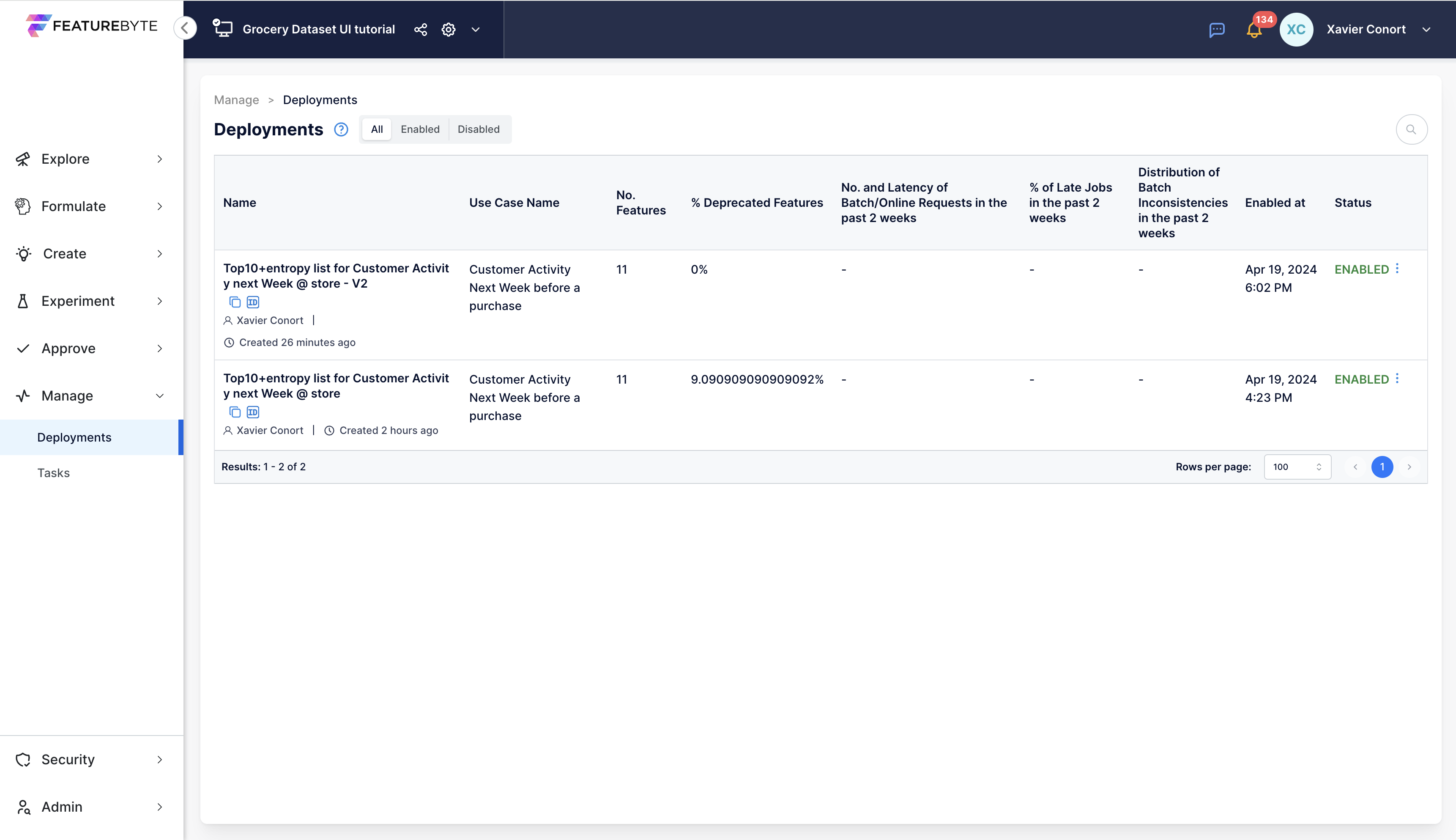Open actions menu for V2 deployment row
The image size is (1456, 840).
pos(1397,268)
